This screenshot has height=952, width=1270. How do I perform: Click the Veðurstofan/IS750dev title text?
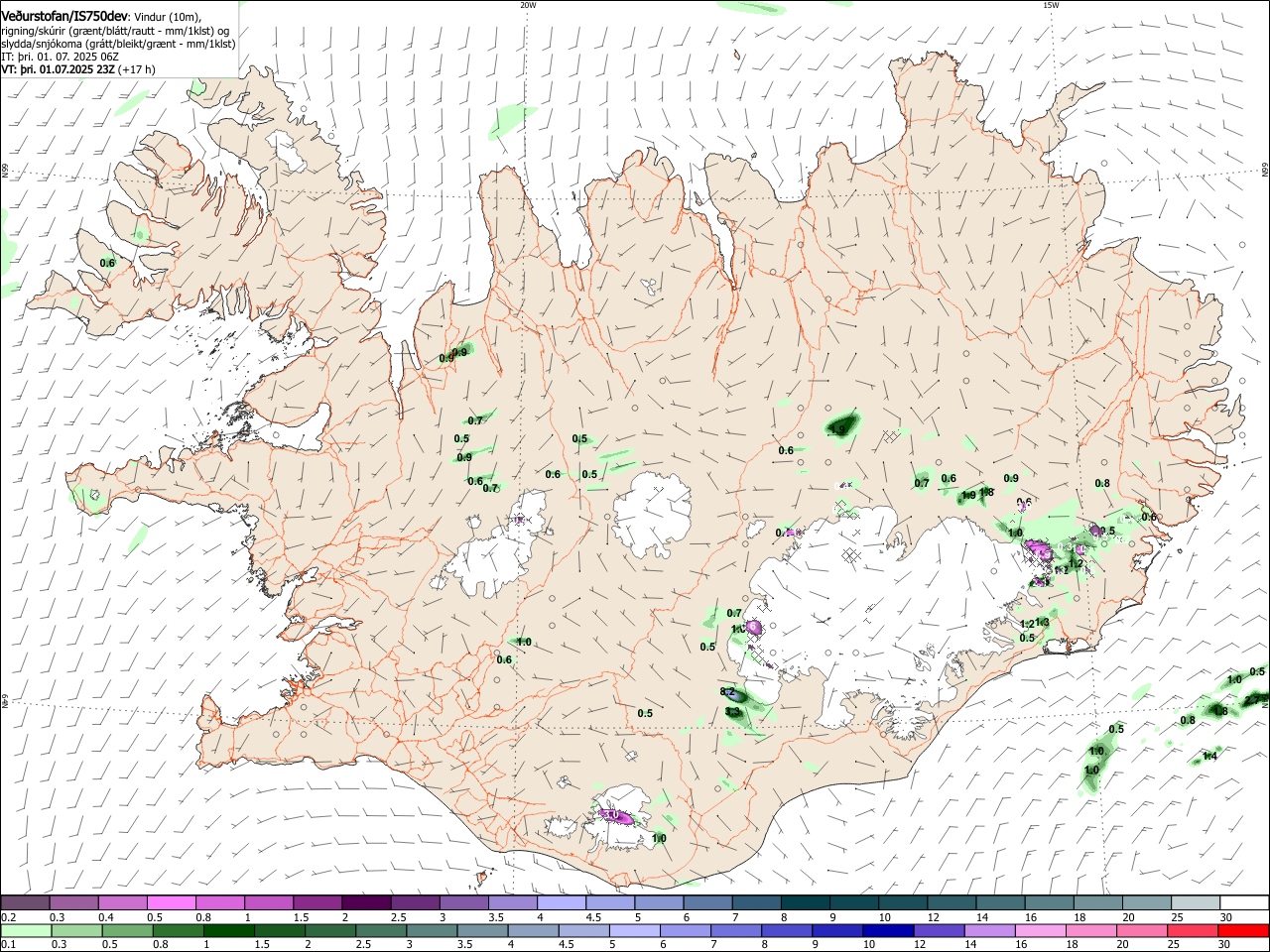click(x=65, y=17)
